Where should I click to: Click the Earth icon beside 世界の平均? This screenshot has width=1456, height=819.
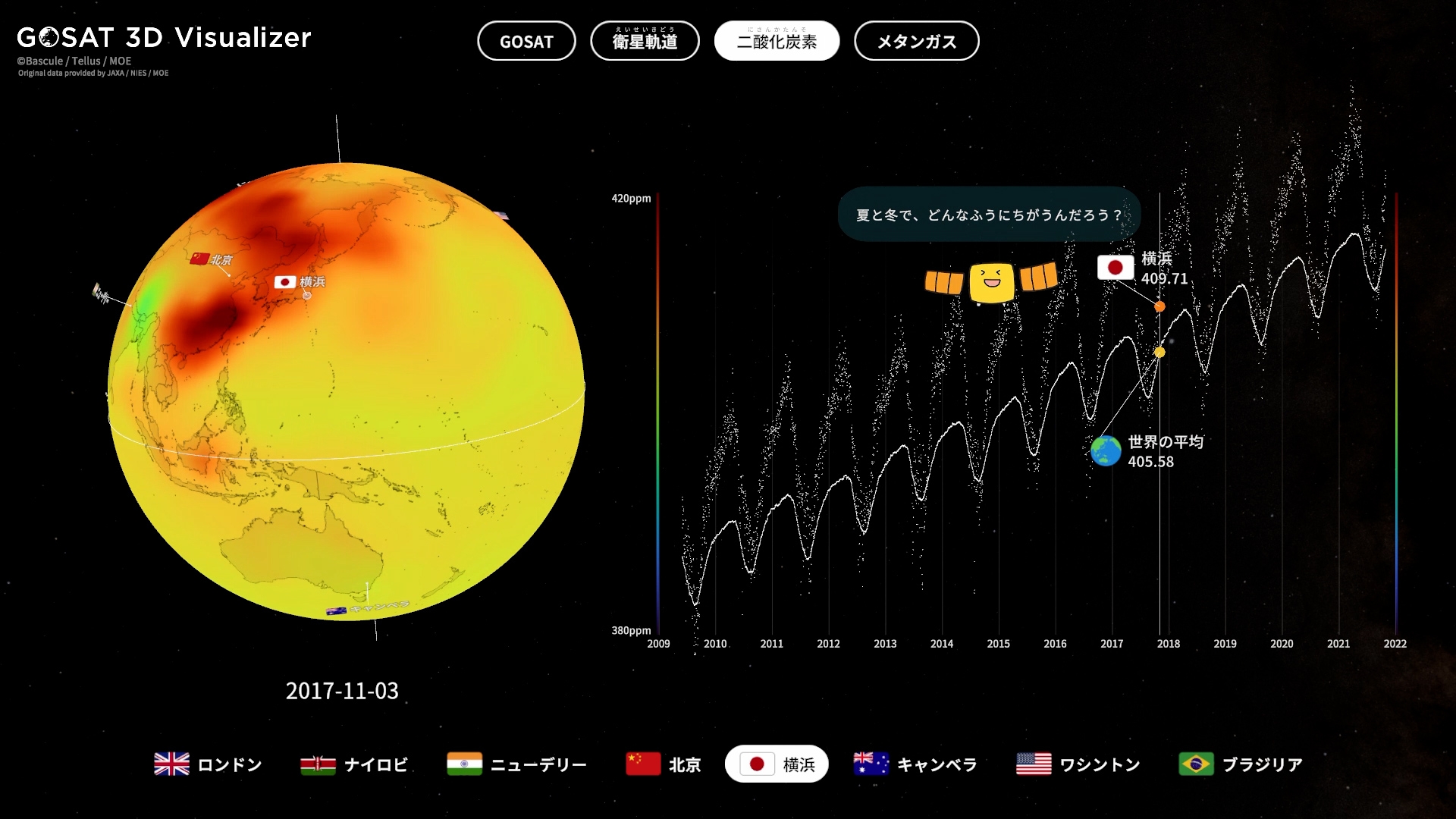pos(1106,451)
